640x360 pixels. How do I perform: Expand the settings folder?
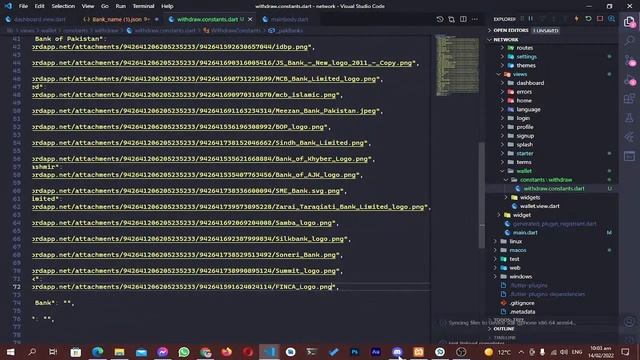coord(526,57)
